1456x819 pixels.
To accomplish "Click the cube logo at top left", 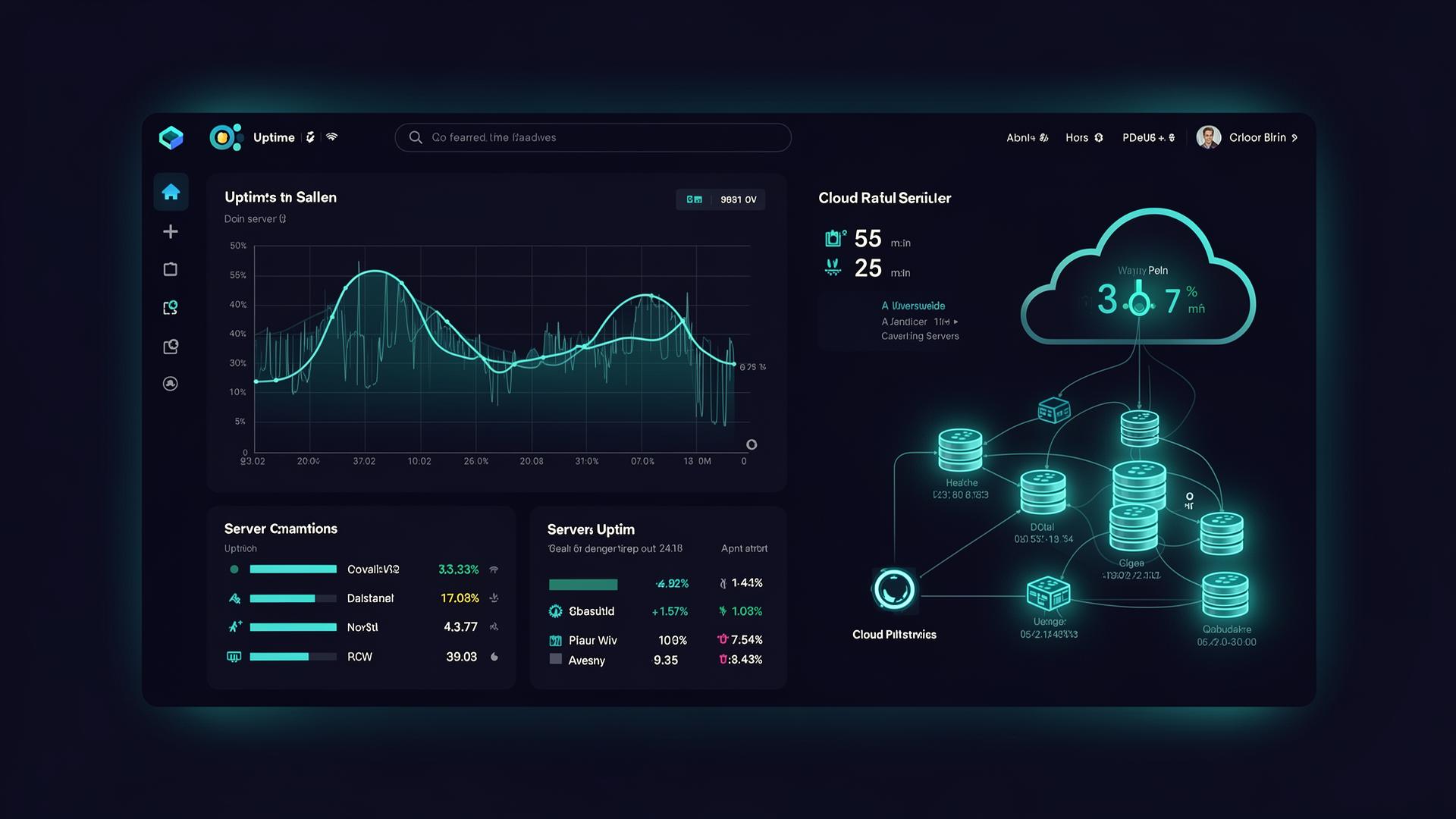I will [171, 137].
